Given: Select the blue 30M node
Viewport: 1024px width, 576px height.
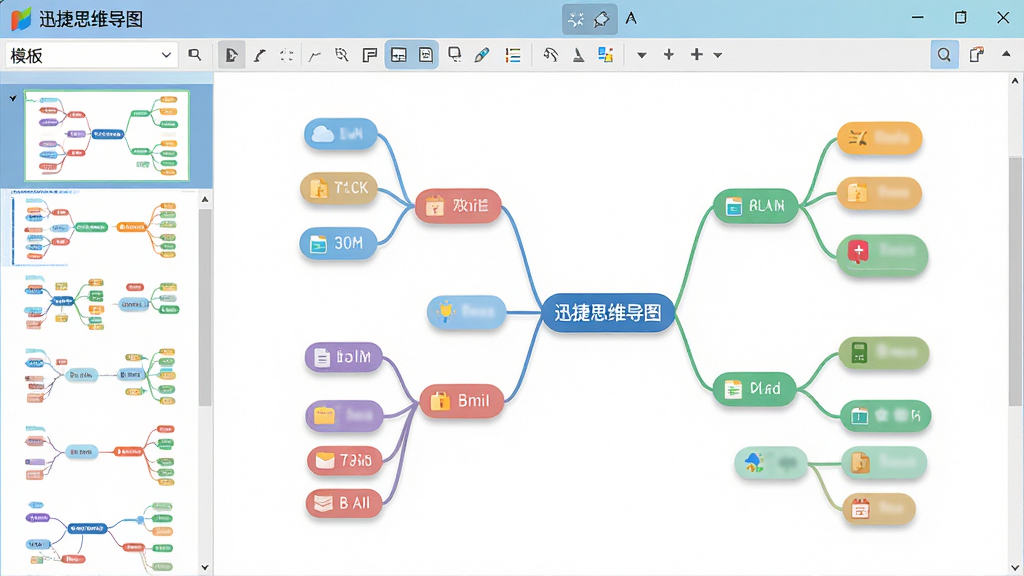Looking at the screenshot, I should (338, 244).
